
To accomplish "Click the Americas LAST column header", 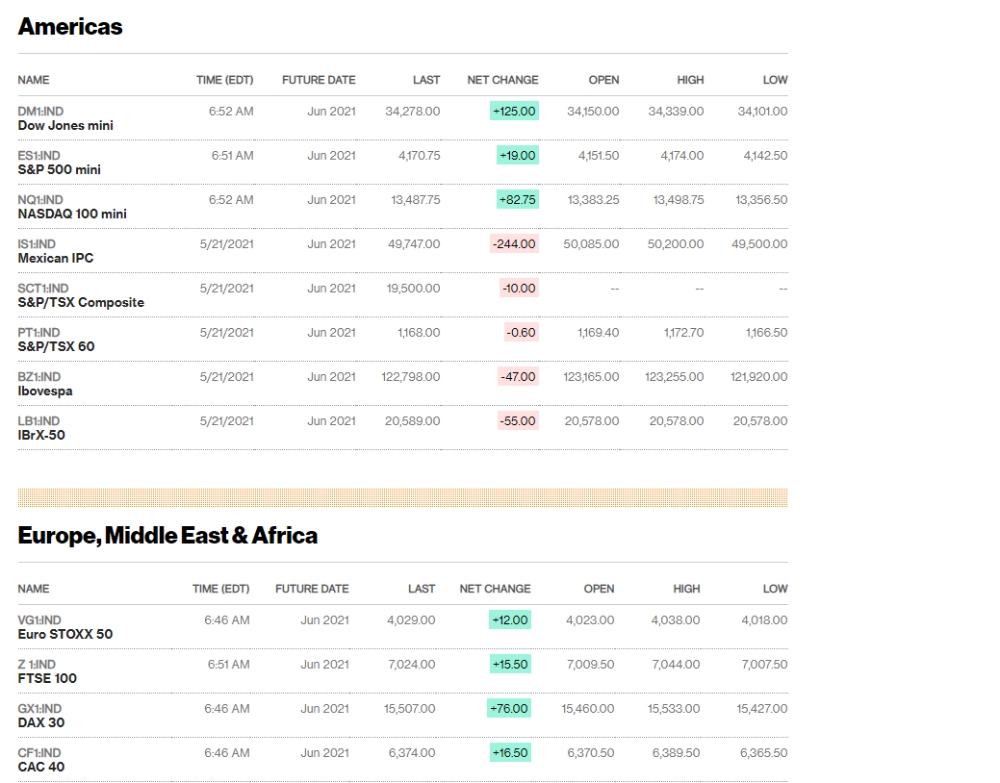I will [427, 80].
